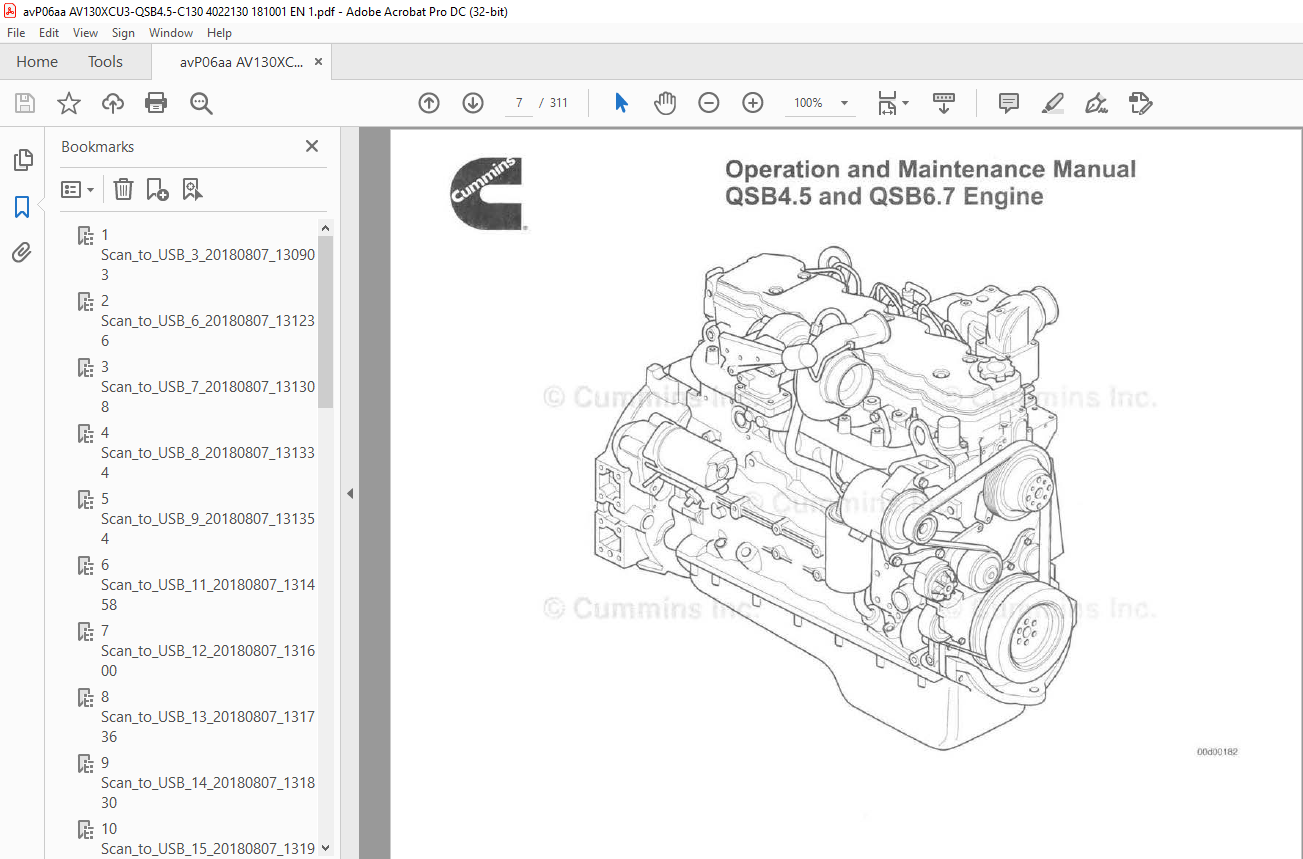Viewport: 1303px width, 859px height.
Task: Close the avP06aa document tab
Action: pyautogui.click(x=319, y=62)
